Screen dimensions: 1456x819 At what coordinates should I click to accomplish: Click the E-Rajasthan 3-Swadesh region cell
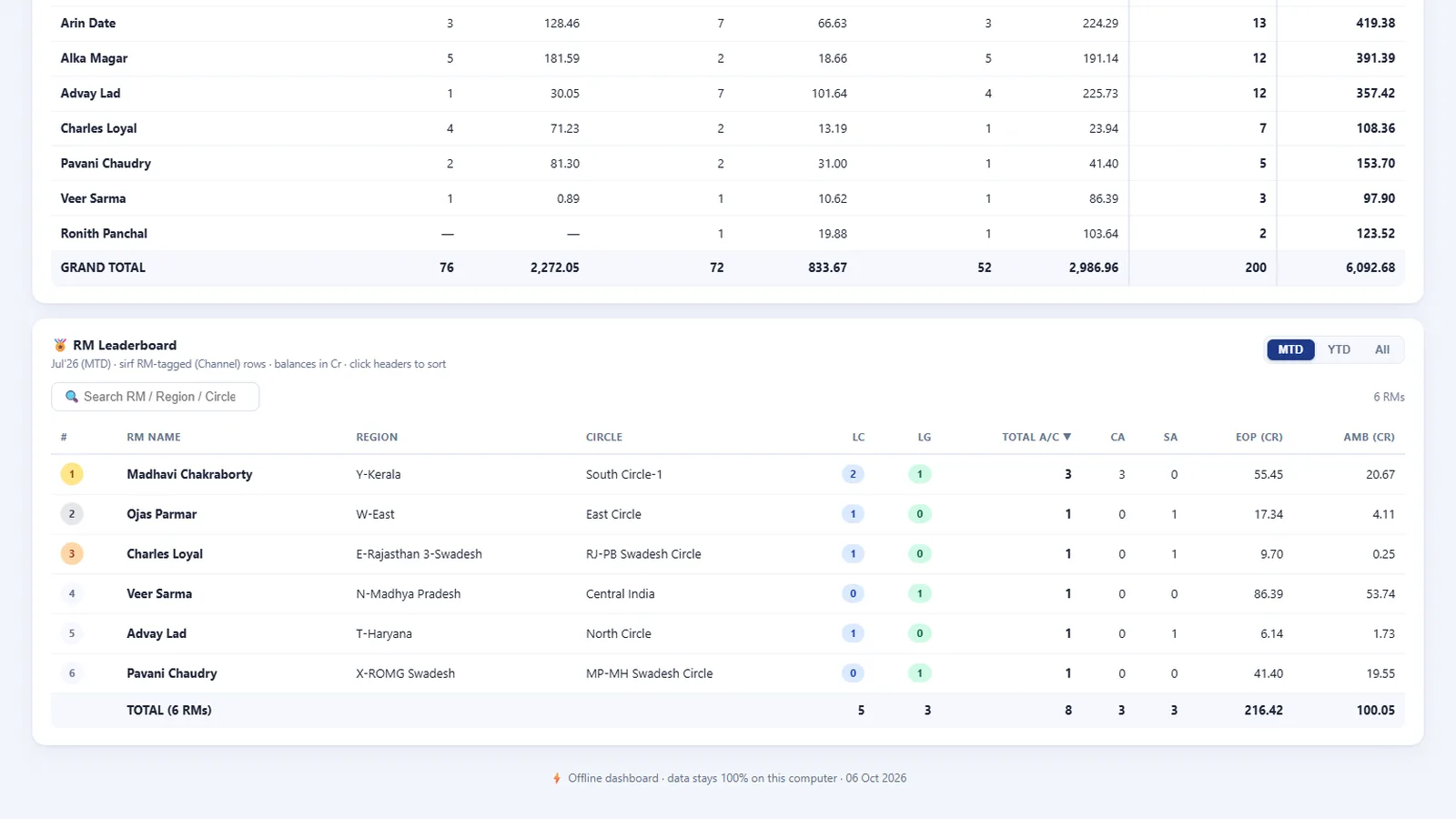tap(420, 554)
